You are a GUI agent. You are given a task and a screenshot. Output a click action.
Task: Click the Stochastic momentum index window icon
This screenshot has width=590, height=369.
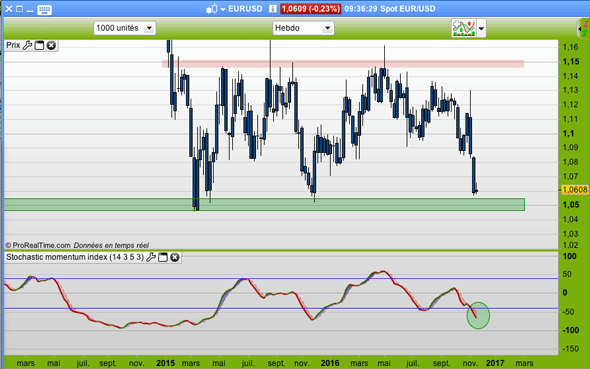point(163,257)
